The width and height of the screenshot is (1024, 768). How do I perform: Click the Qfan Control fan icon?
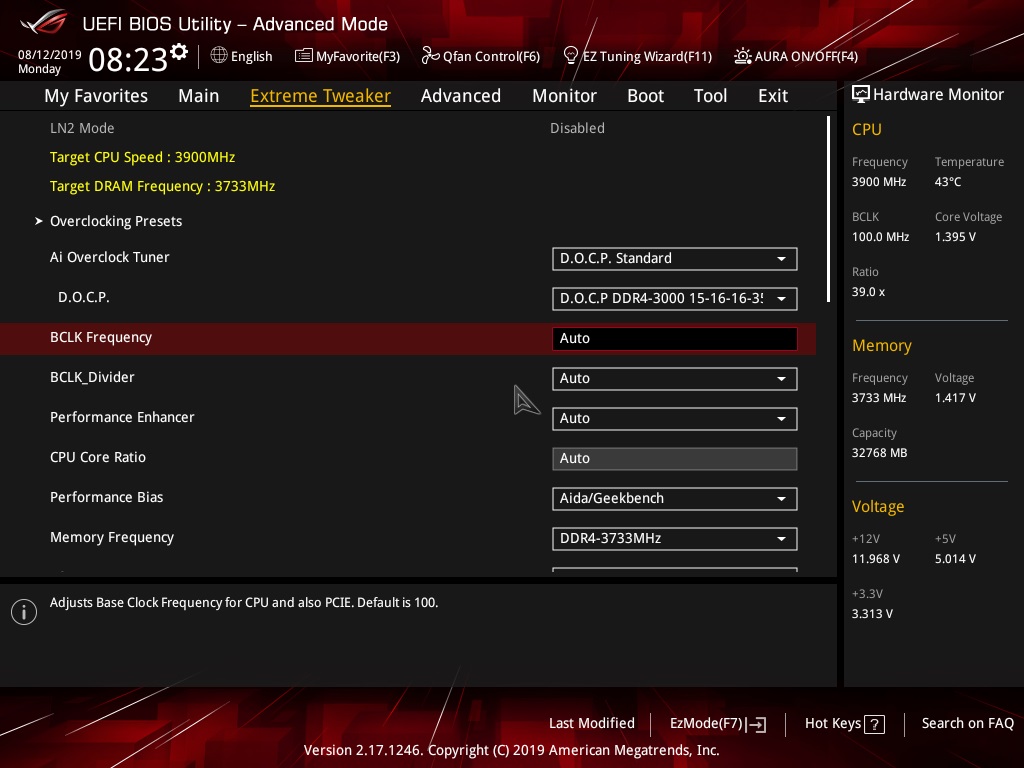[x=430, y=56]
